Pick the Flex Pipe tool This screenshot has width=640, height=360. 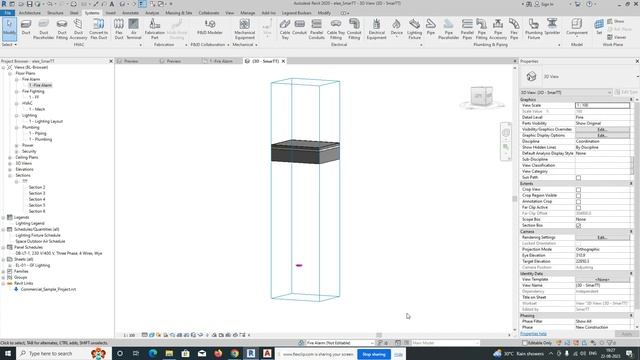(514, 29)
